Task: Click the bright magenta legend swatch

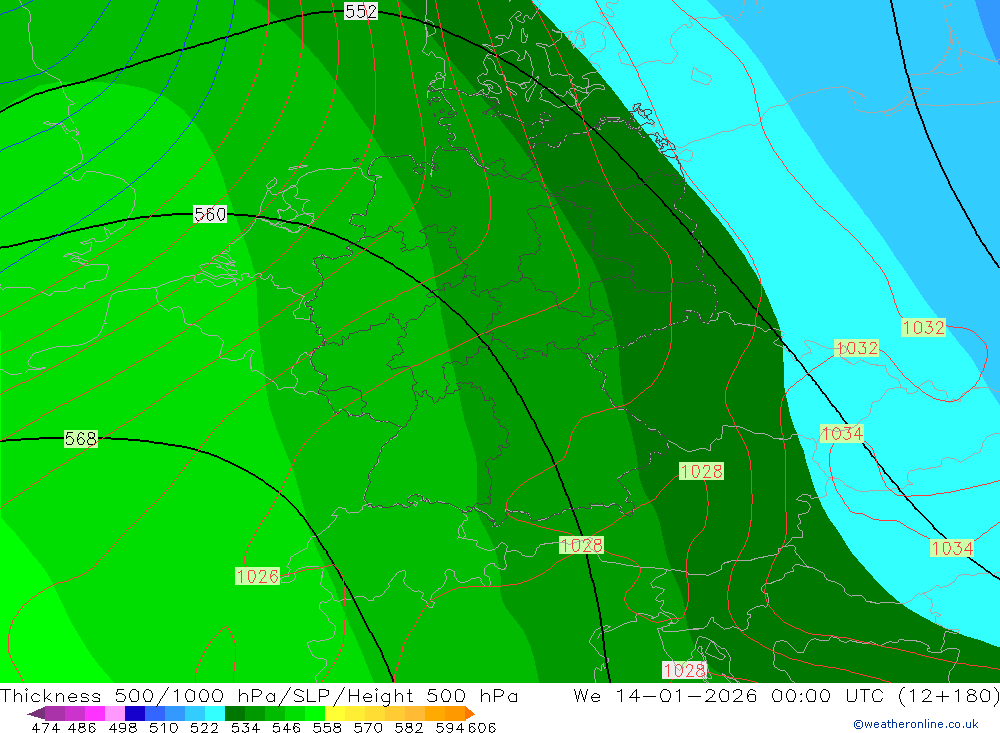Action: 94,713
